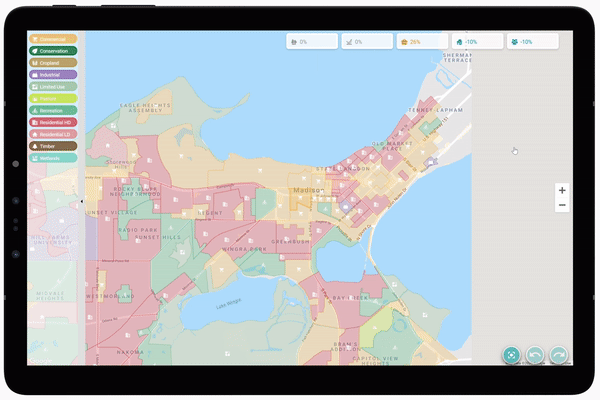The image size is (600, 400).
Task: Click the EAGLE HEIGHTS ASSEMBLY label
Action: 145,108
